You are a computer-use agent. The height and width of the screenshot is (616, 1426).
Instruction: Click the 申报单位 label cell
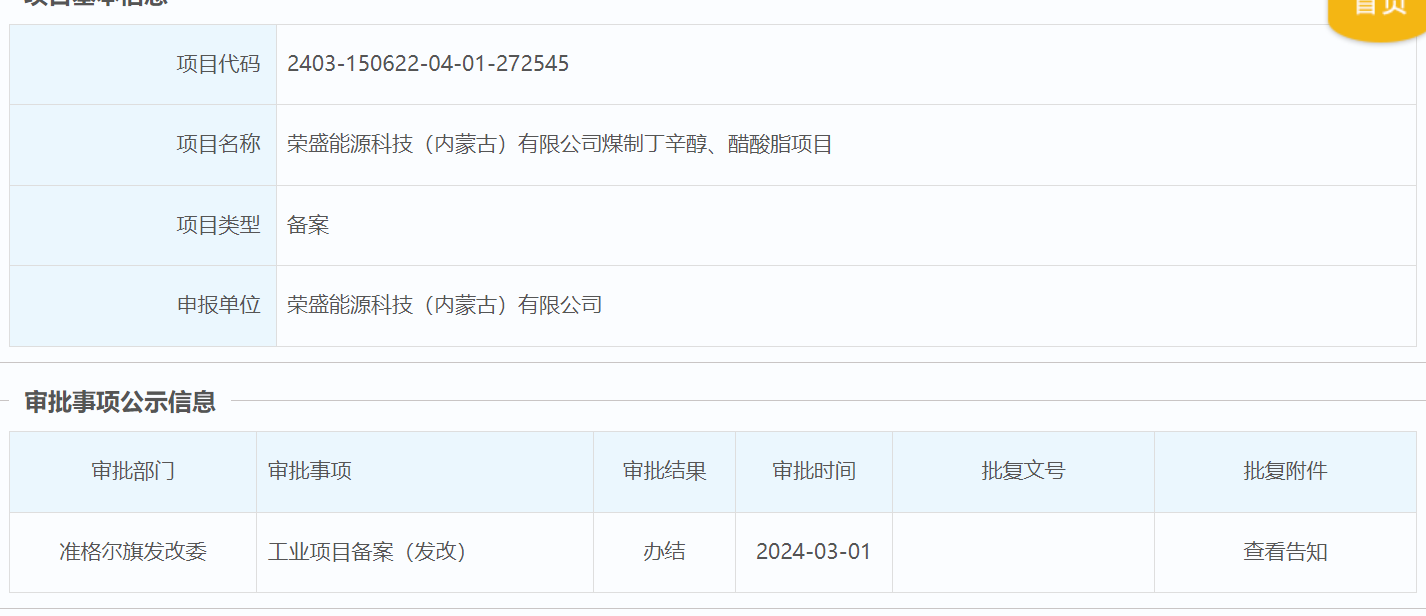[143, 305]
